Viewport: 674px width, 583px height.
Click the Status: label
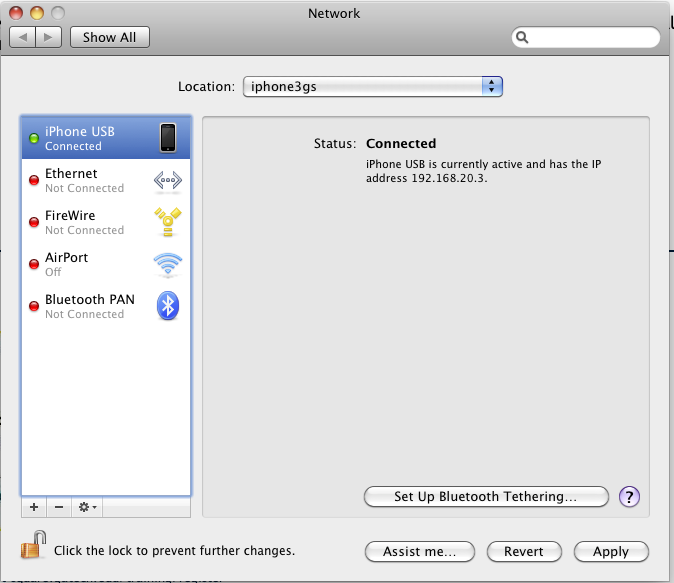335,144
